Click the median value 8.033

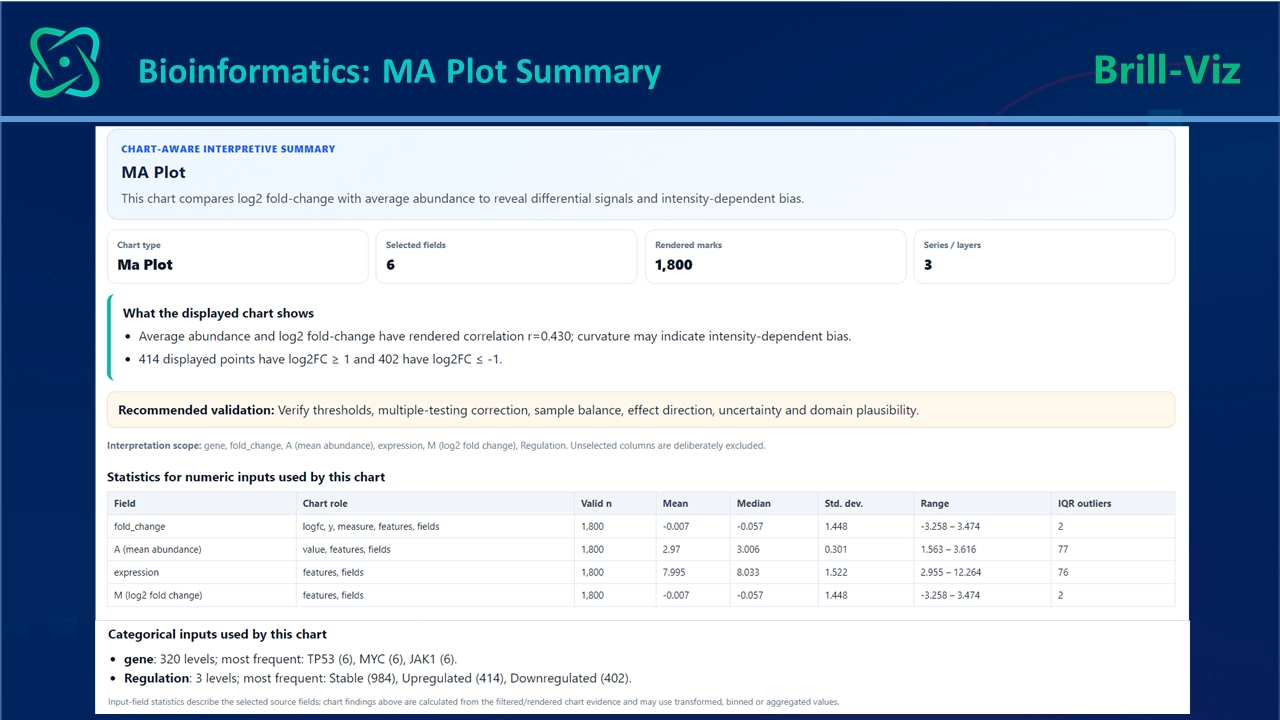coord(750,572)
